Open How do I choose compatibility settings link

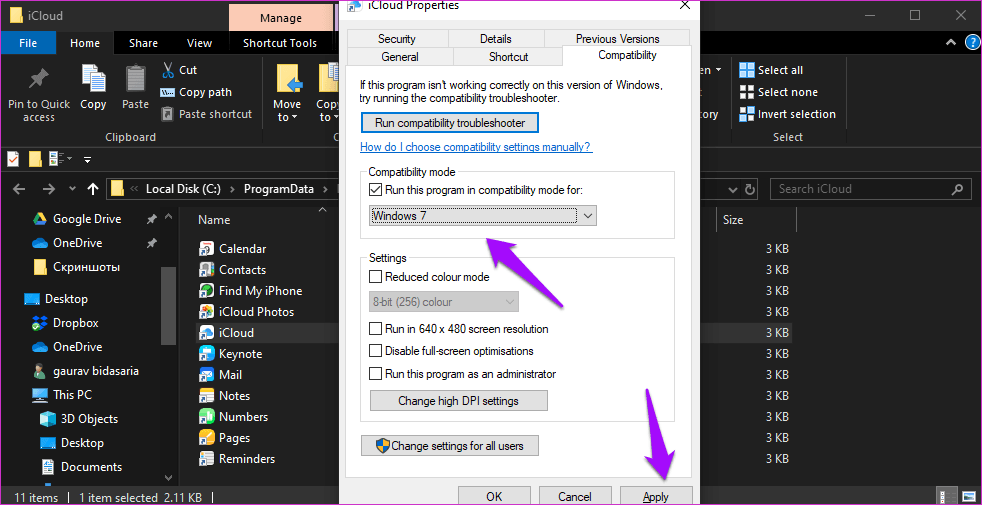pos(476,147)
